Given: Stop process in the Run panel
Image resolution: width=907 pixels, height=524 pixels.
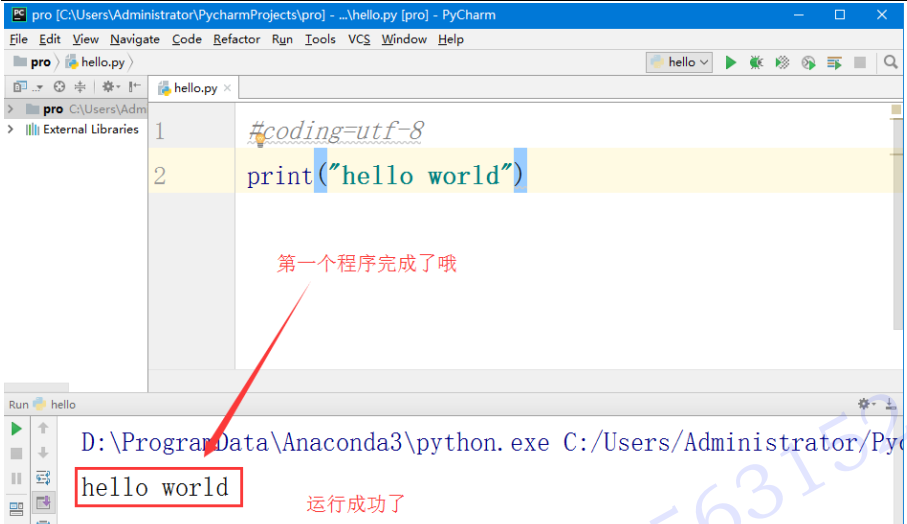Looking at the screenshot, I should point(16,453).
